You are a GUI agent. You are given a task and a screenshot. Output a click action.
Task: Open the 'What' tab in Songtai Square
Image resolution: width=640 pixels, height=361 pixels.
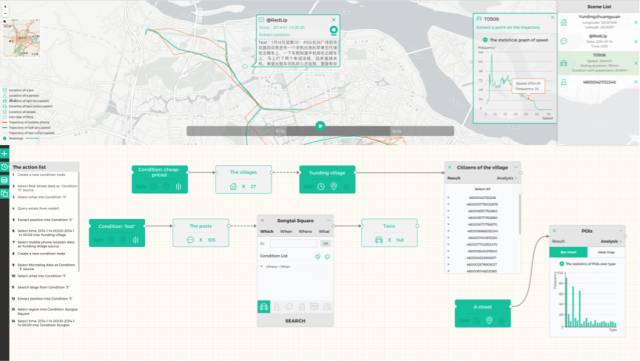pos(324,232)
